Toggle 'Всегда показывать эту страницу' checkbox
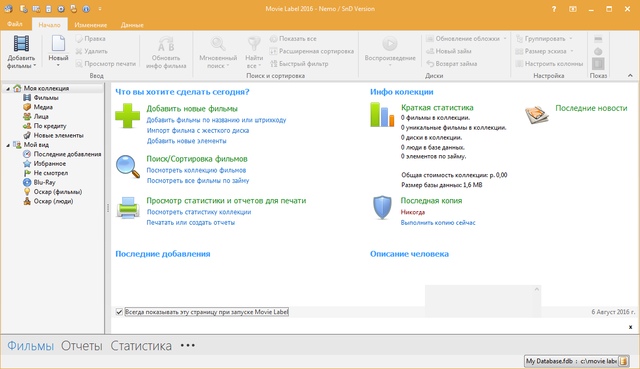This screenshot has height=369, width=640. pos(119,312)
